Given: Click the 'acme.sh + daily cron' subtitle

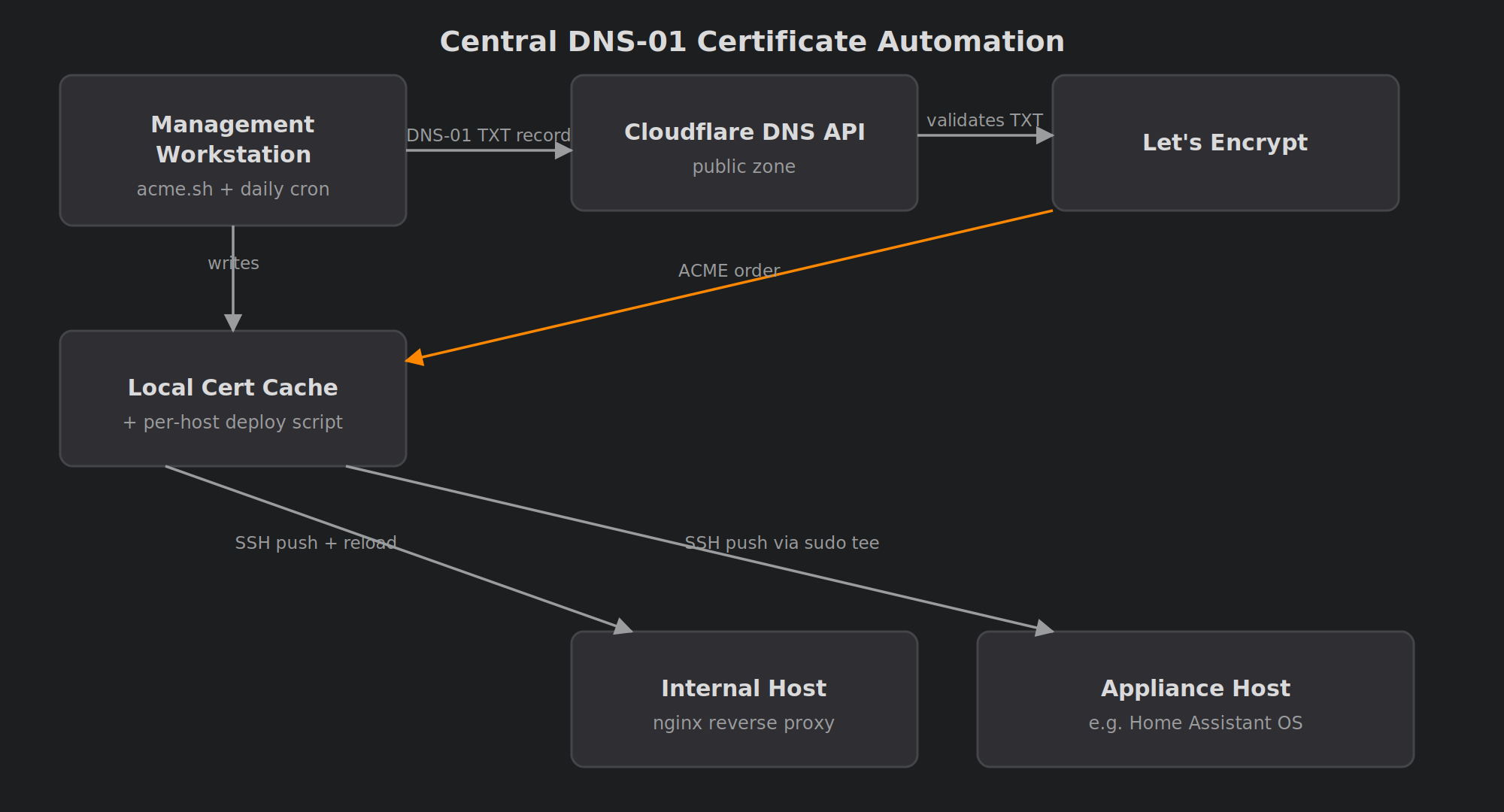Looking at the screenshot, I should click(x=233, y=189).
